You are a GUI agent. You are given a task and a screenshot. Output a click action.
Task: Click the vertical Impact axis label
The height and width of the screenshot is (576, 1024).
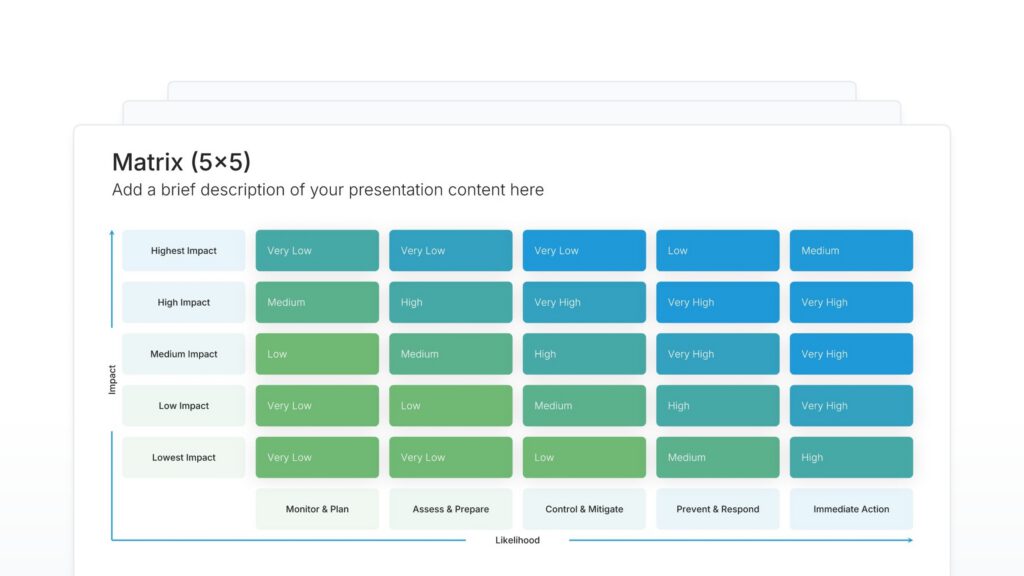[x=112, y=379]
